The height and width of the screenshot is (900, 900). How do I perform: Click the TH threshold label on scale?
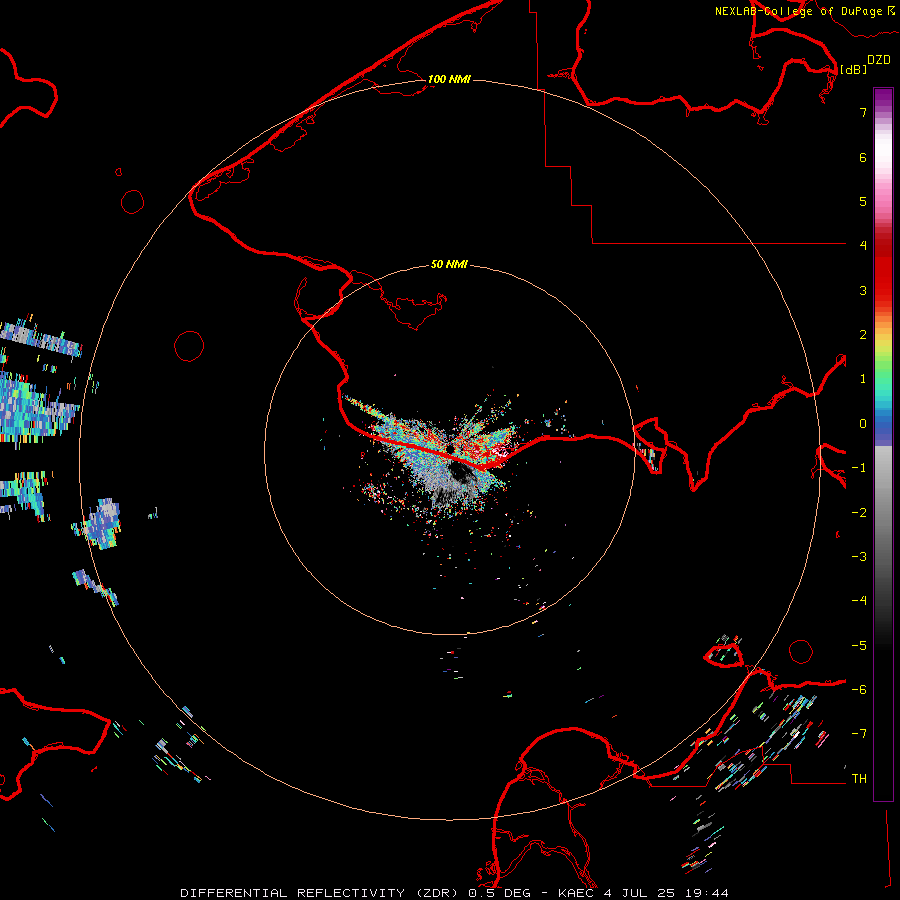pyautogui.click(x=859, y=778)
